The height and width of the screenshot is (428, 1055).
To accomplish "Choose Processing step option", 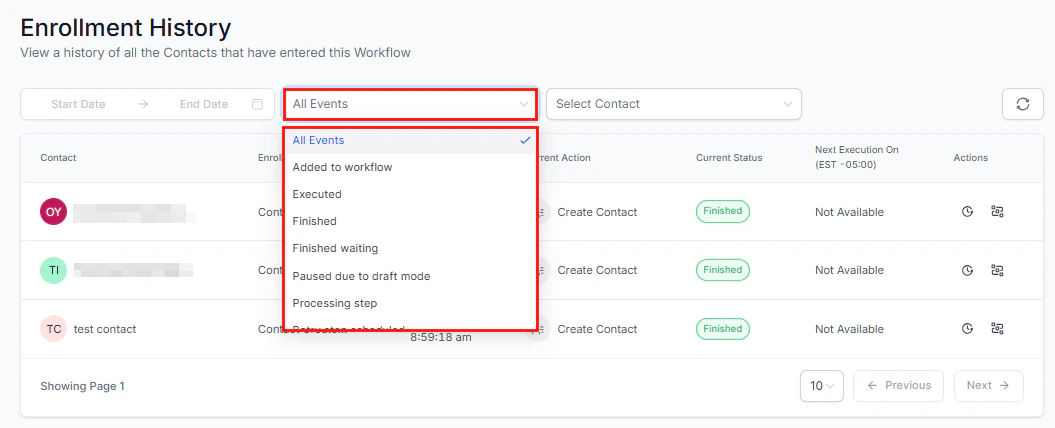I will click(410, 303).
